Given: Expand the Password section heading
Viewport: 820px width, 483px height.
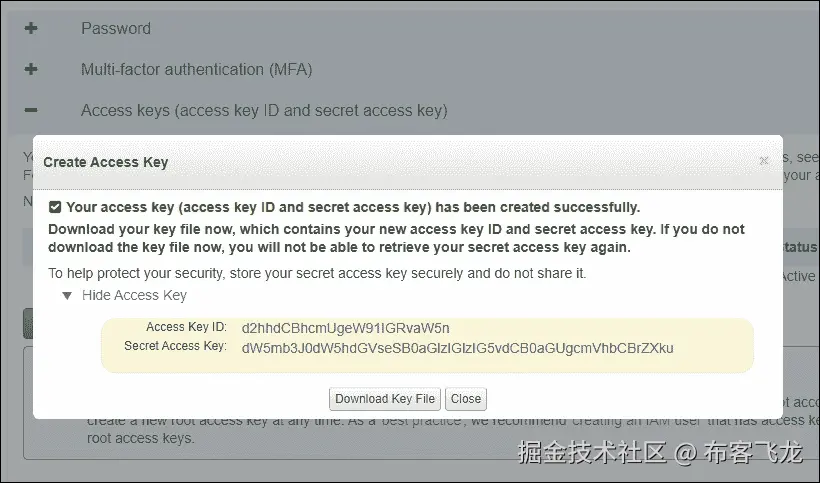Looking at the screenshot, I should tap(116, 28).
